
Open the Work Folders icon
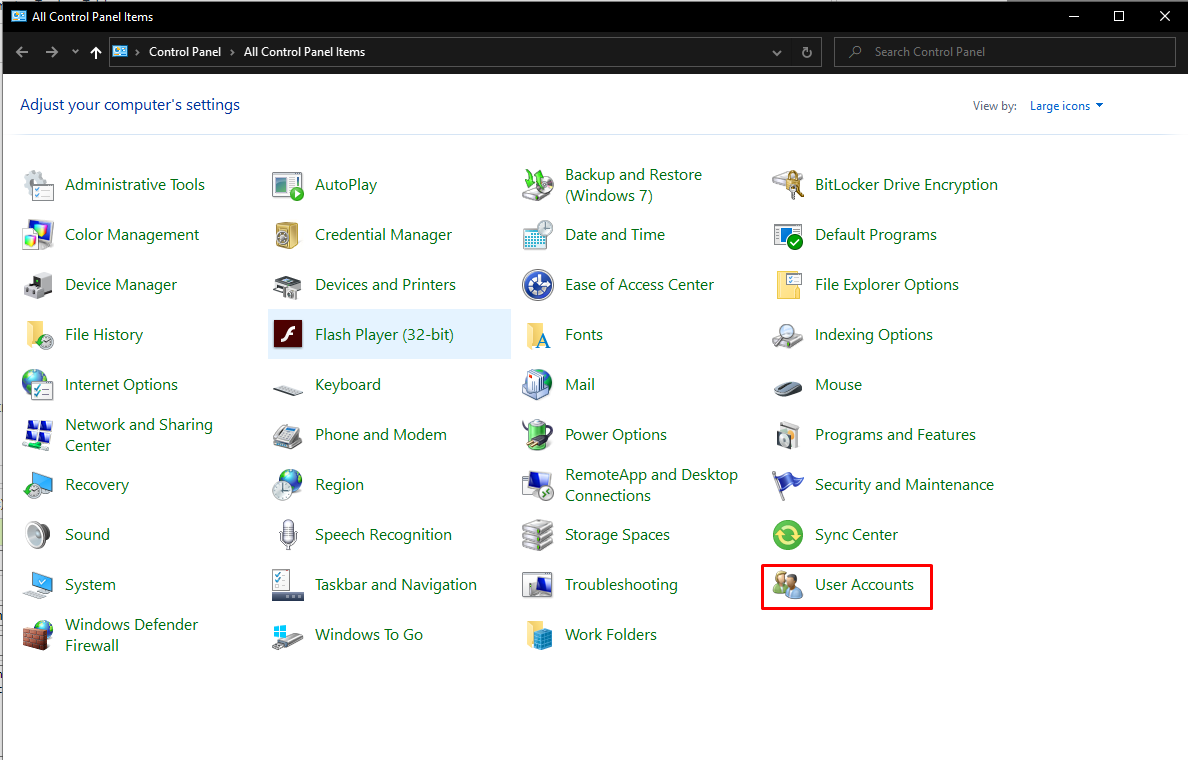pos(539,635)
